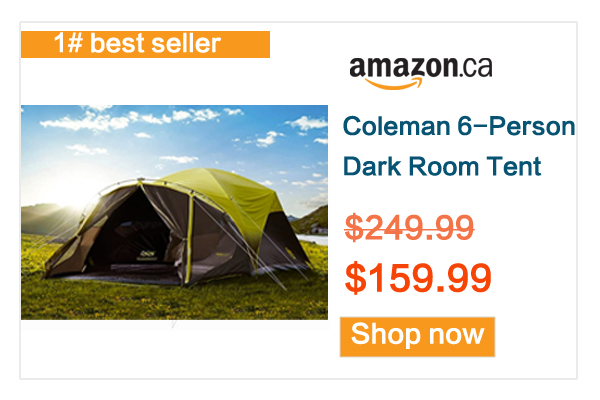
Task: Click the crossed-out $249.99 price
Action: 409,227
